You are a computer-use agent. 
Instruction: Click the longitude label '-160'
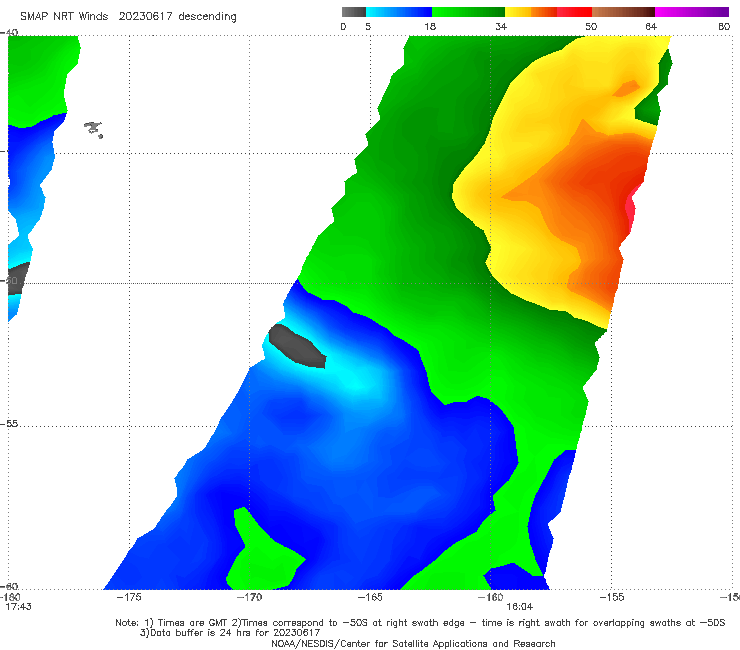tap(490, 597)
